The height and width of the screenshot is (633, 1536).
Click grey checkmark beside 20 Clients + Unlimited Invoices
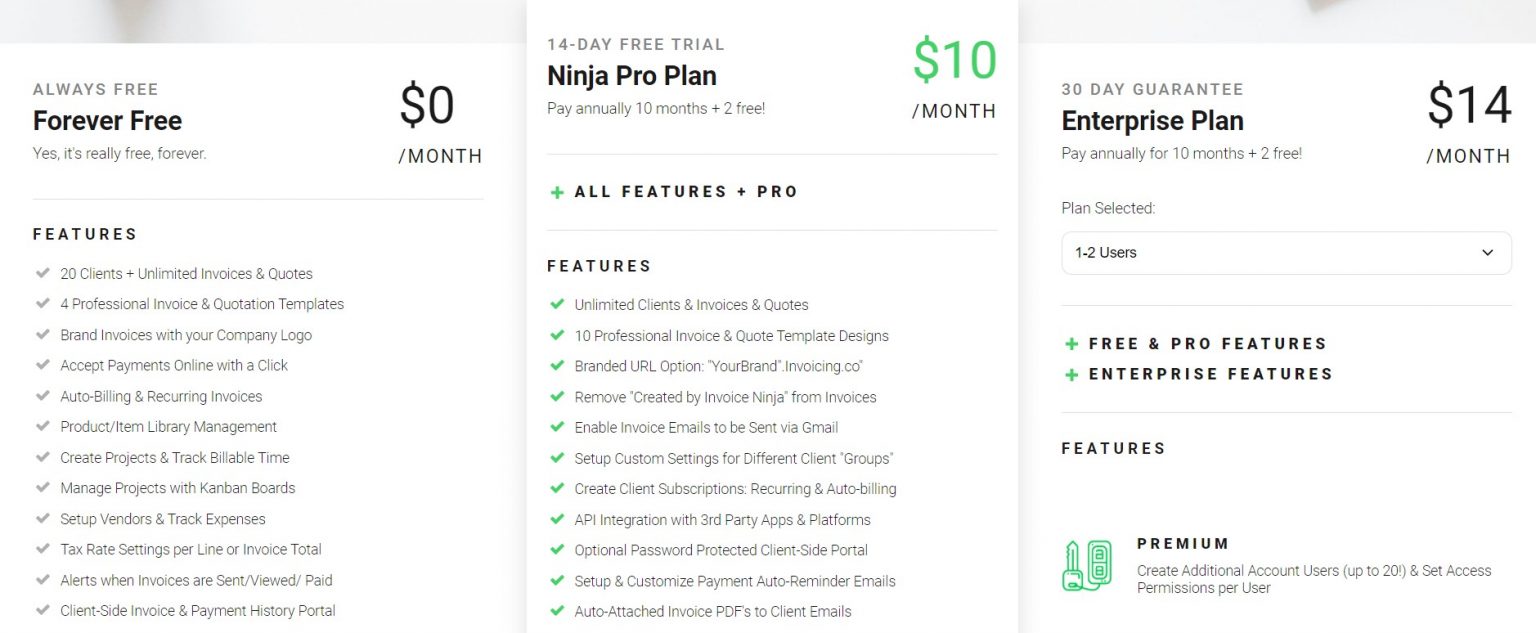42,273
